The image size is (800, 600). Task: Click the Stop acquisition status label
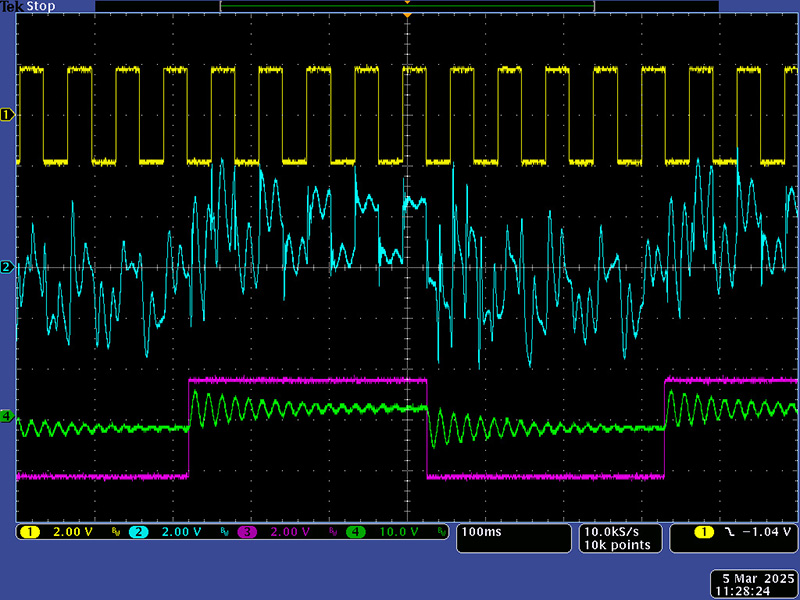[38, 6]
